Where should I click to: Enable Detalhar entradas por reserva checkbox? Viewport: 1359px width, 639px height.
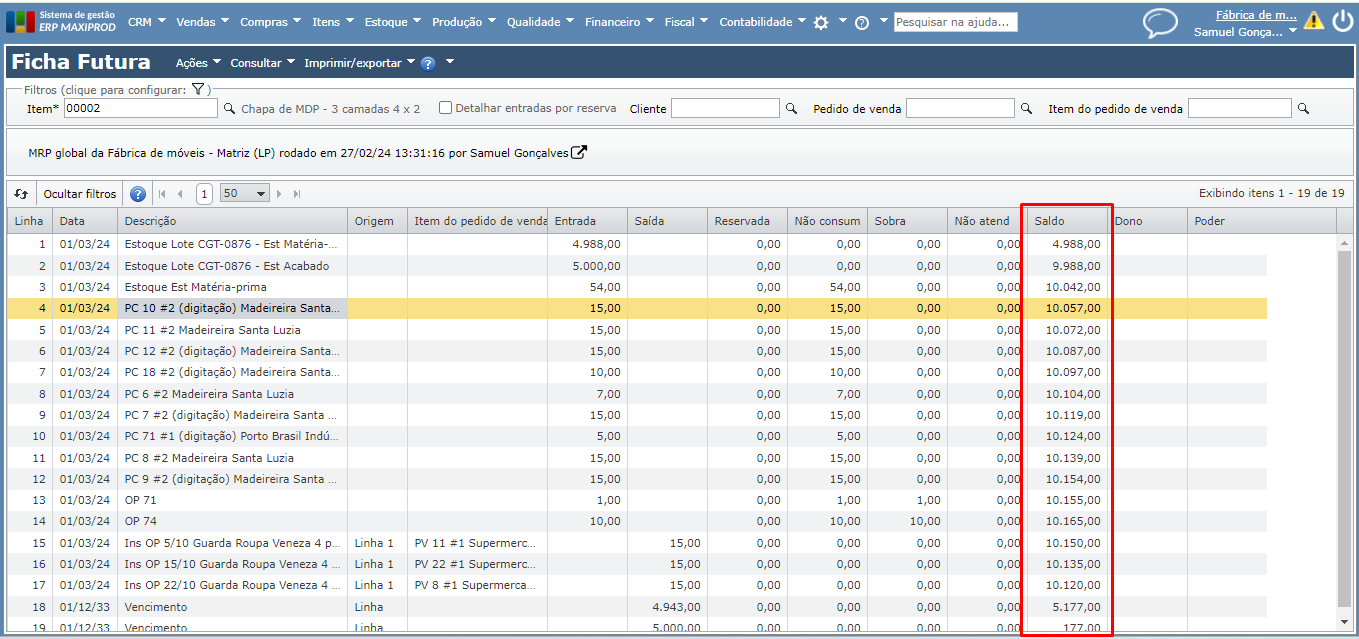pyautogui.click(x=446, y=108)
